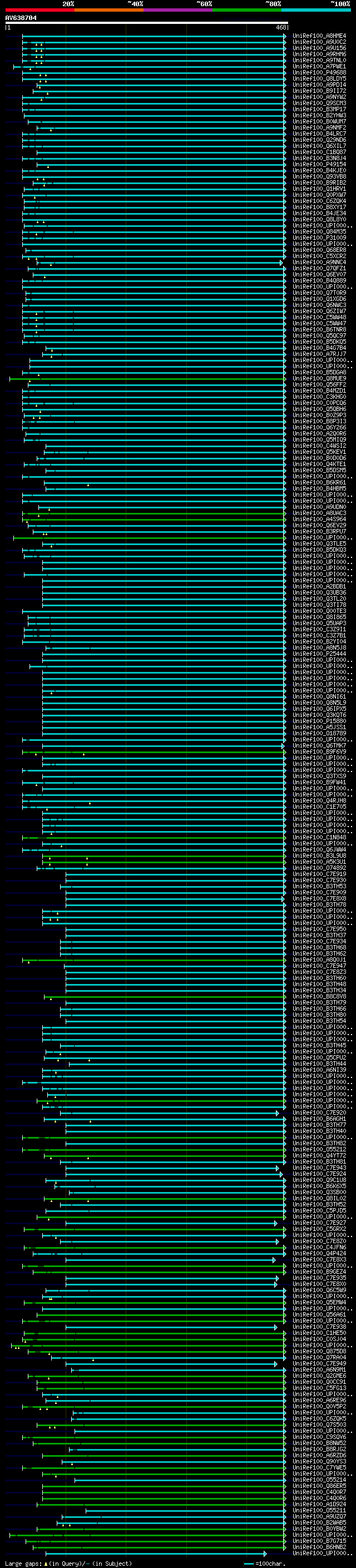The width and height of the screenshot is (356, 1568).
Task: Open hit UniRef100_P49688
Action: pos(319,72)
